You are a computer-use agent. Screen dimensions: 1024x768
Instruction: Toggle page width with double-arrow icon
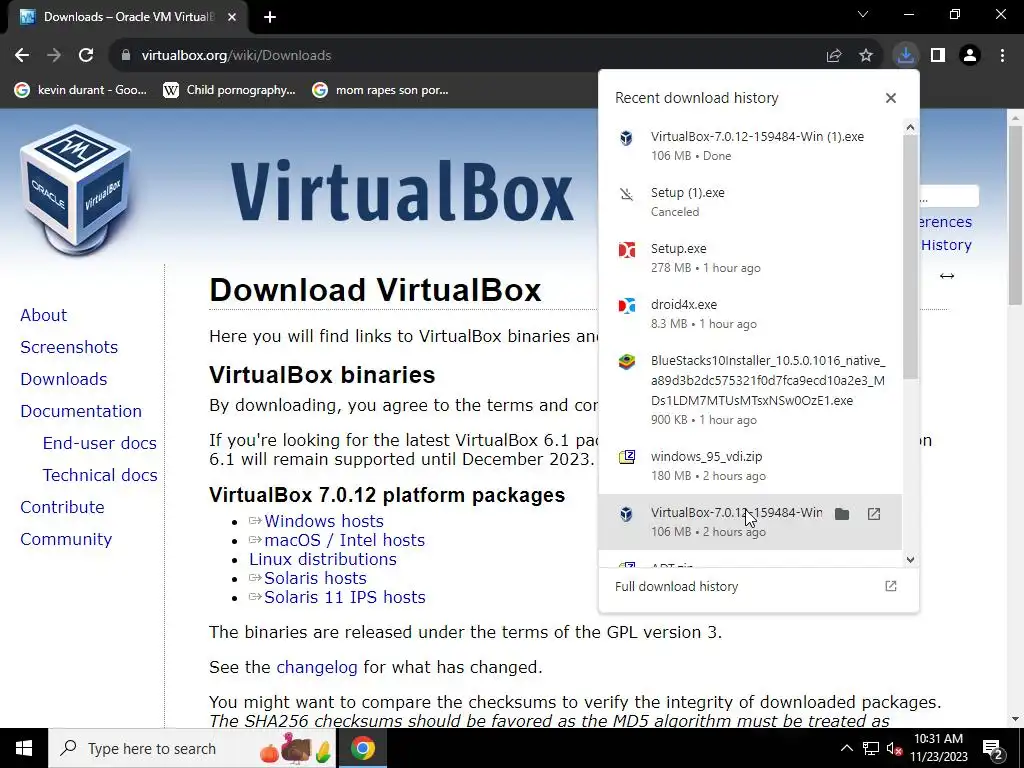[947, 276]
